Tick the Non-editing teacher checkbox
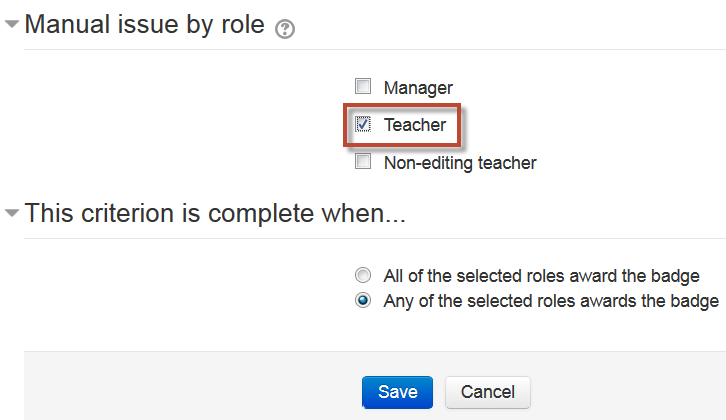This screenshot has width=726, height=420. [x=363, y=162]
